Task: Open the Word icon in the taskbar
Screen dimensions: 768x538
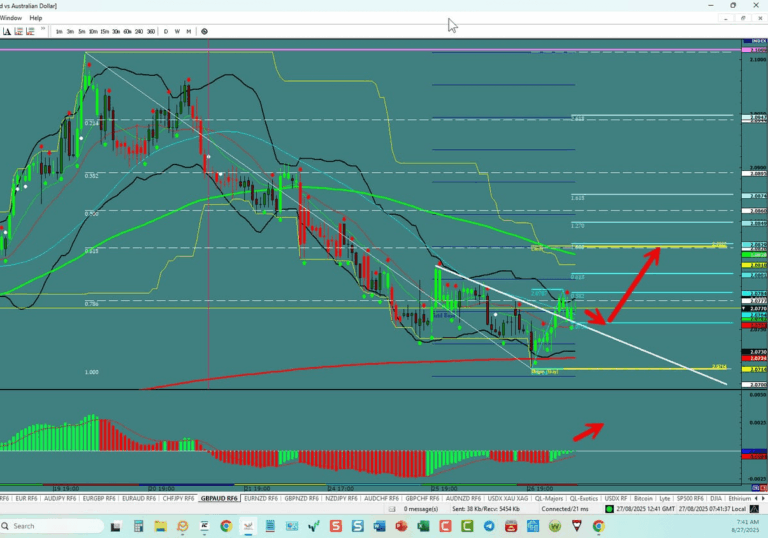Action: coord(380,526)
